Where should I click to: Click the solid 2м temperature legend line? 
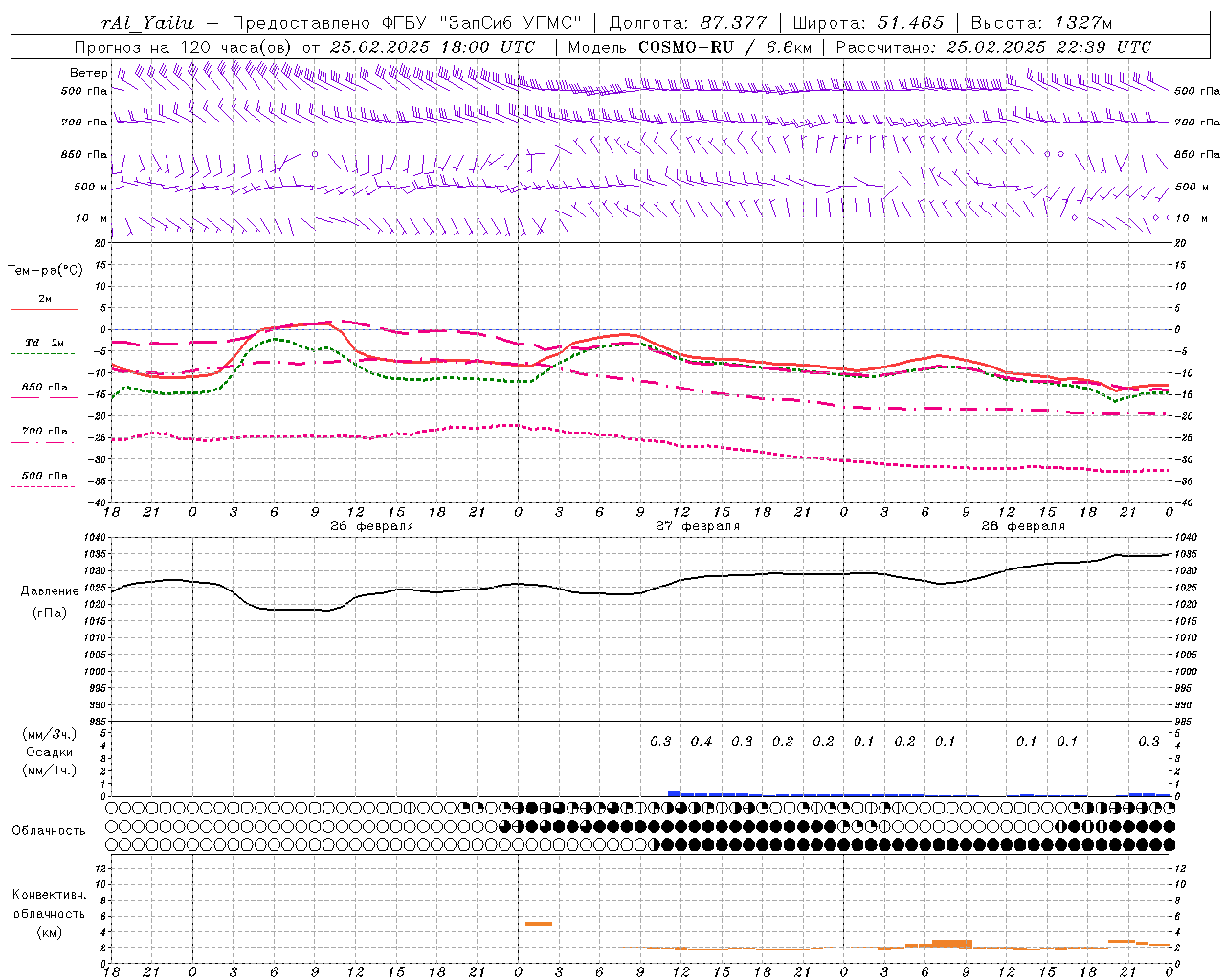44,309
